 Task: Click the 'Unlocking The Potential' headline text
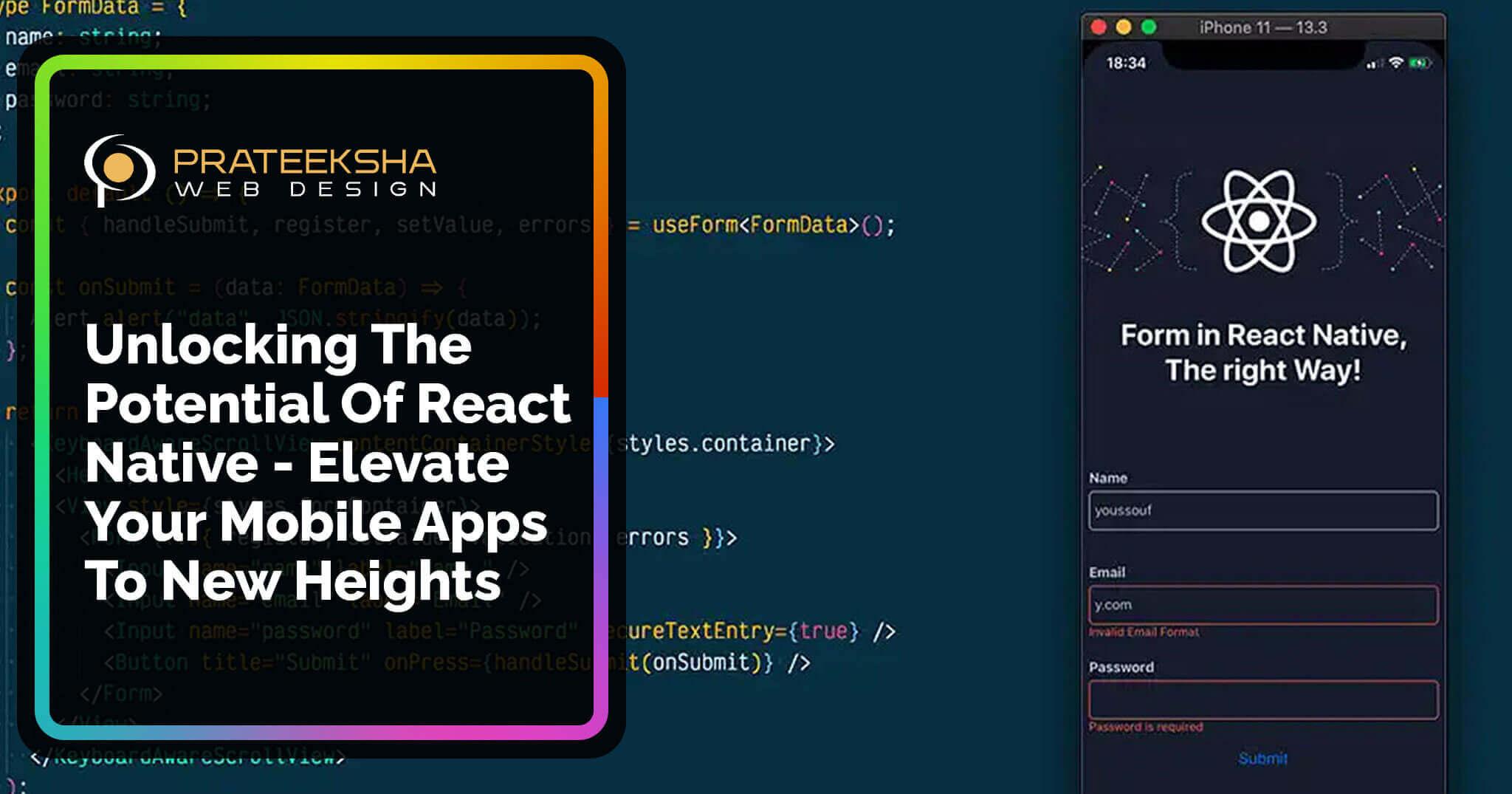[x=328, y=464]
